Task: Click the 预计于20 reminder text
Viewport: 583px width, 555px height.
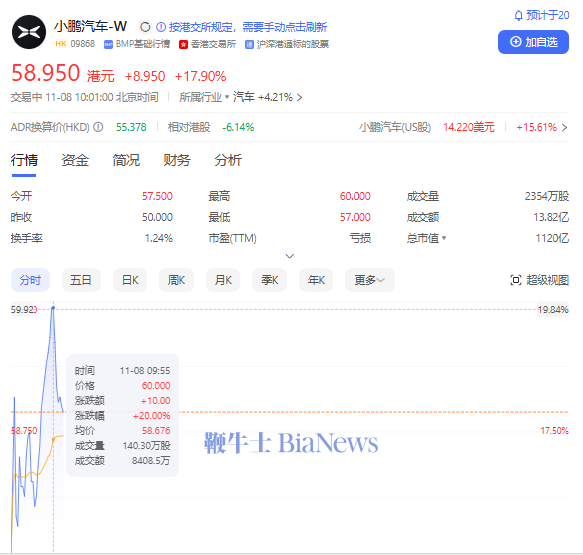Action: tap(547, 15)
